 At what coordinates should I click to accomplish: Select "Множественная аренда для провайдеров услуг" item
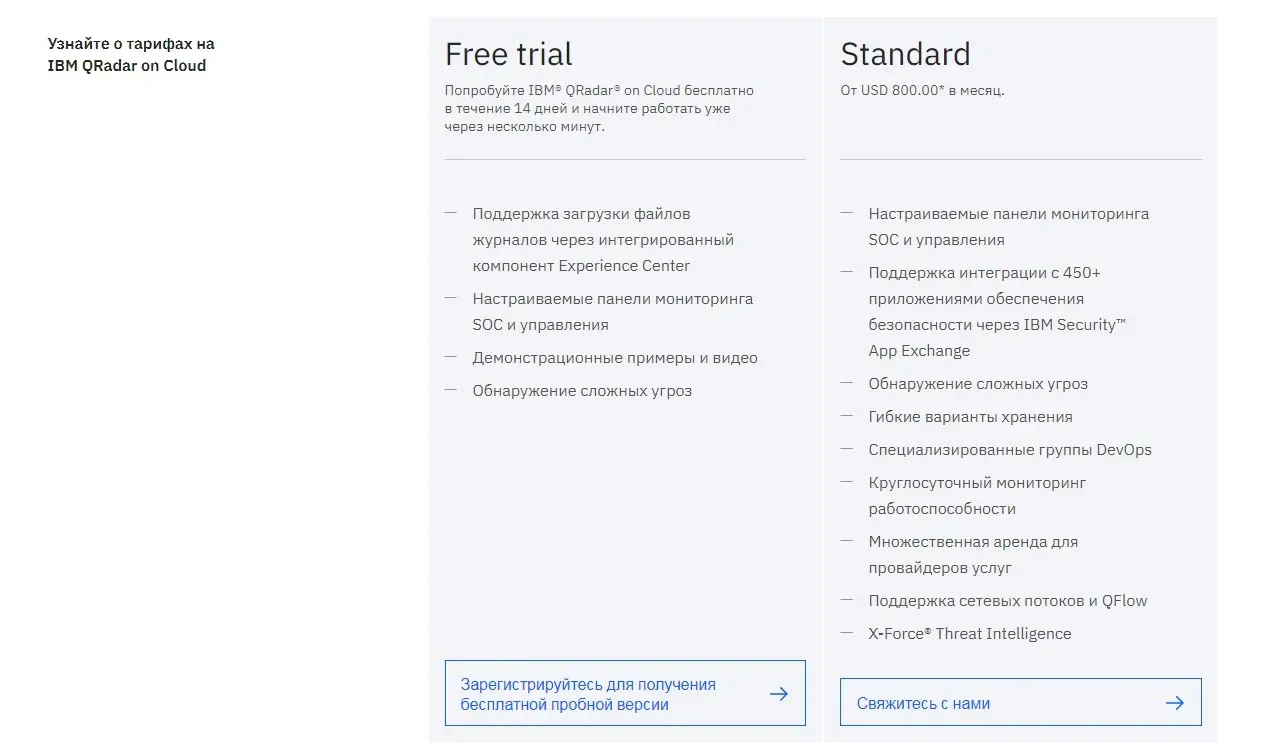point(973,554)
